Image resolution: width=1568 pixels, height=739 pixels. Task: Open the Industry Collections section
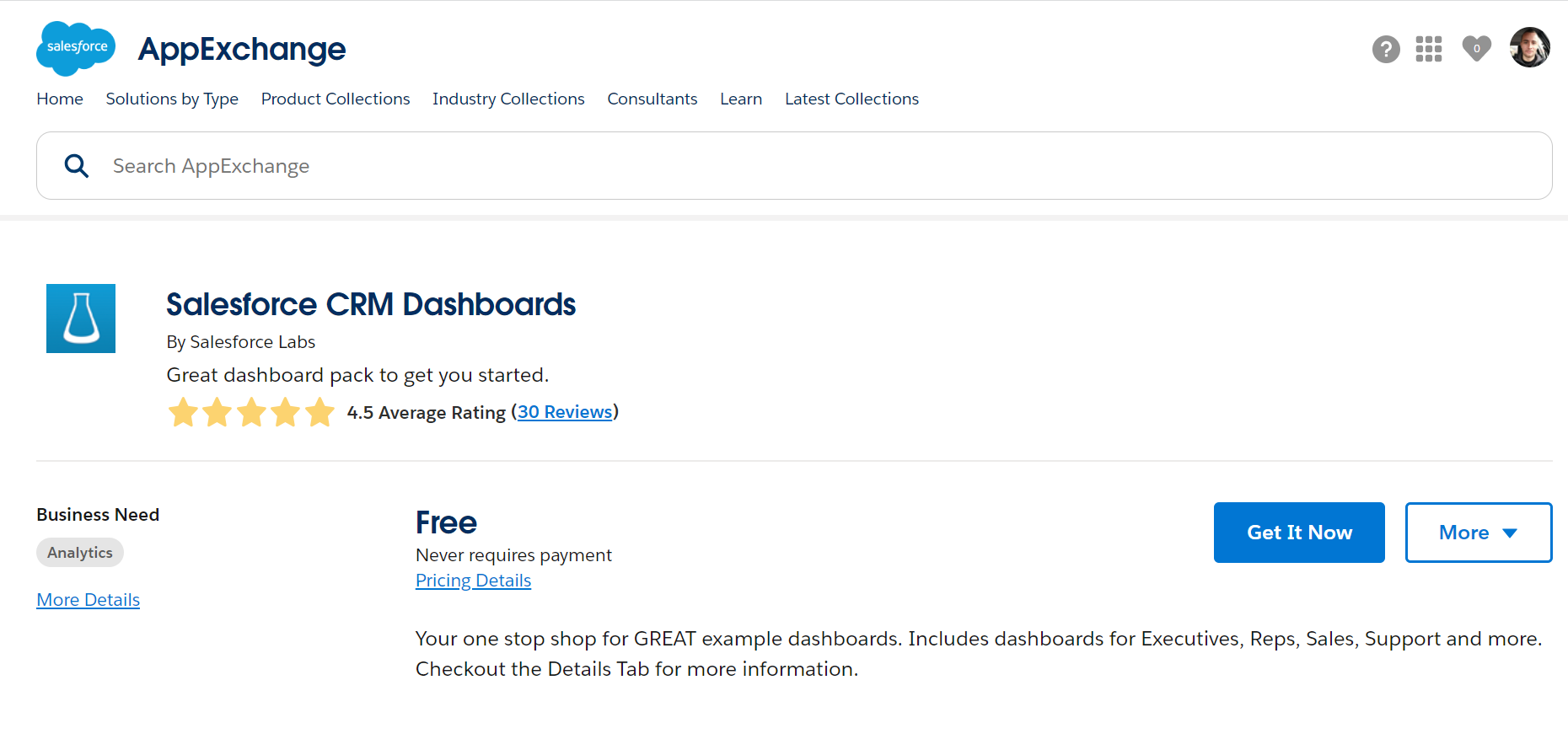pyautogui.click(x=507, y=99)
